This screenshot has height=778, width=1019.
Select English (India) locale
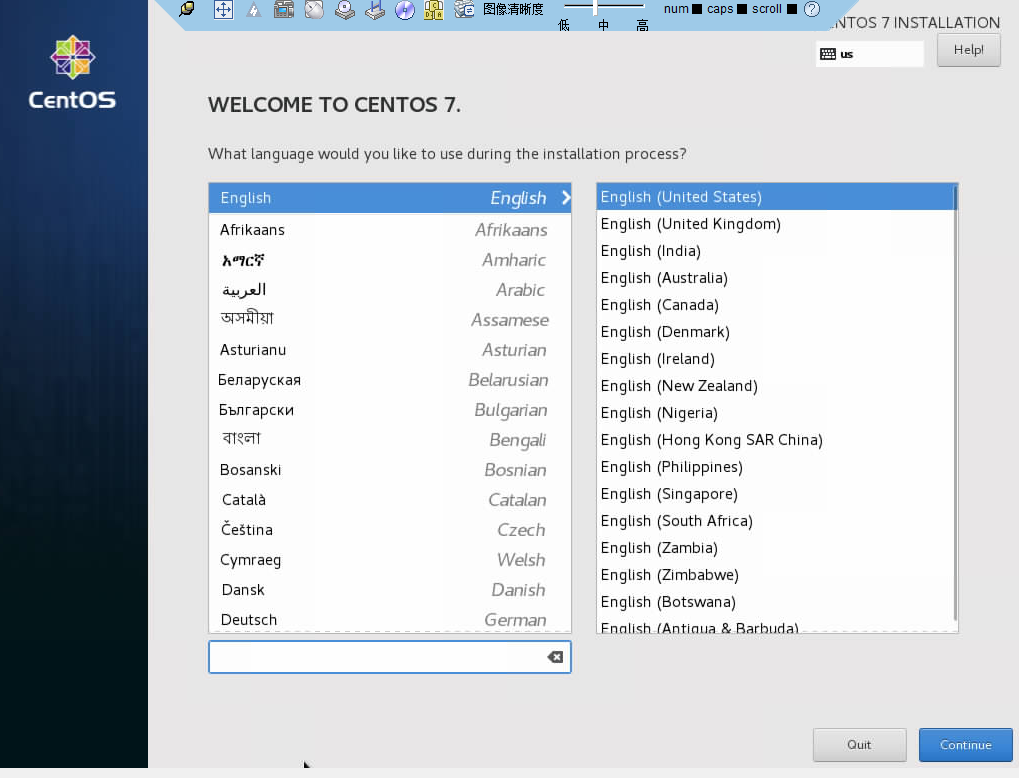[775, 251]
